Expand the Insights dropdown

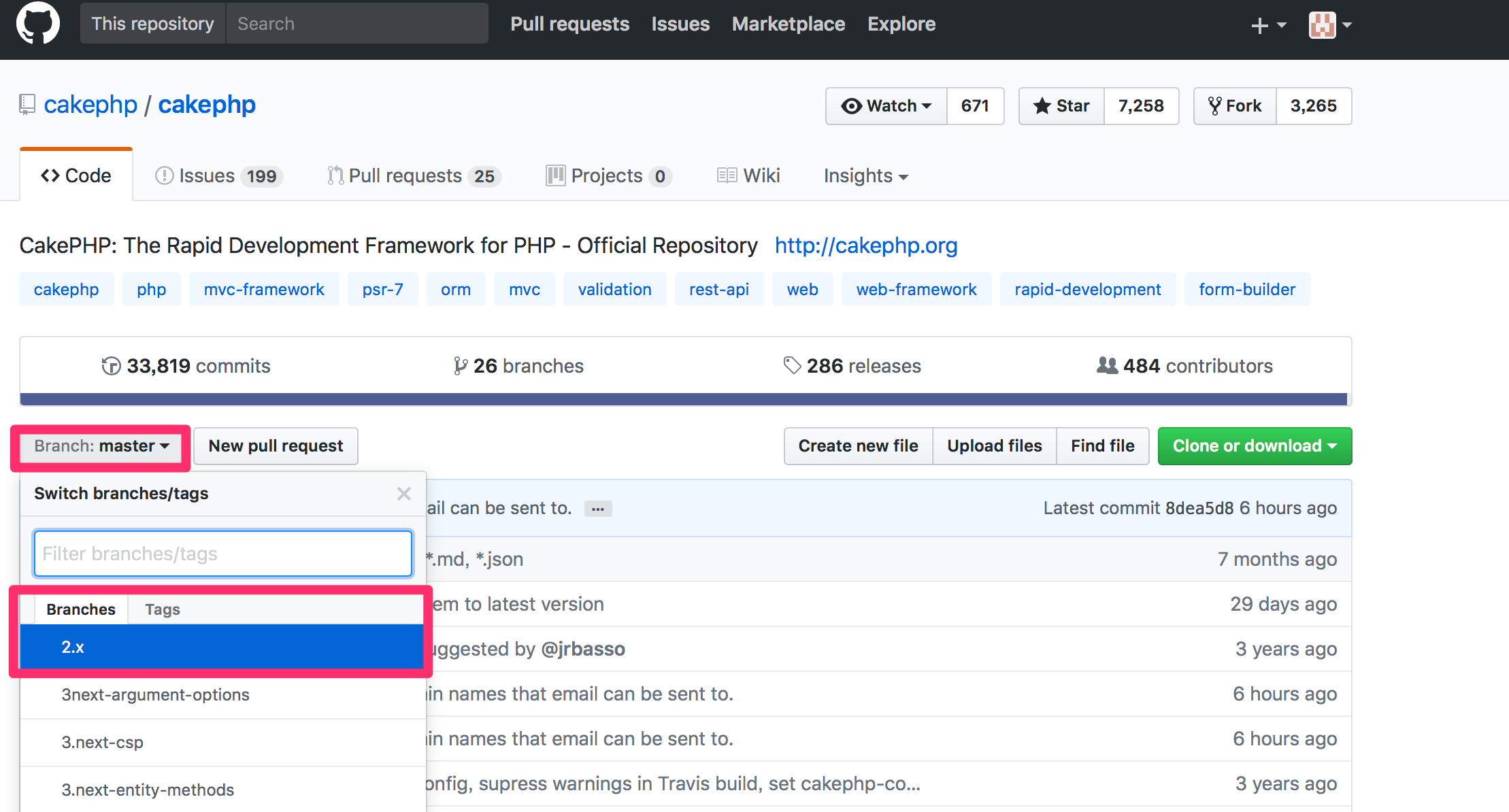tap(865, 175)
